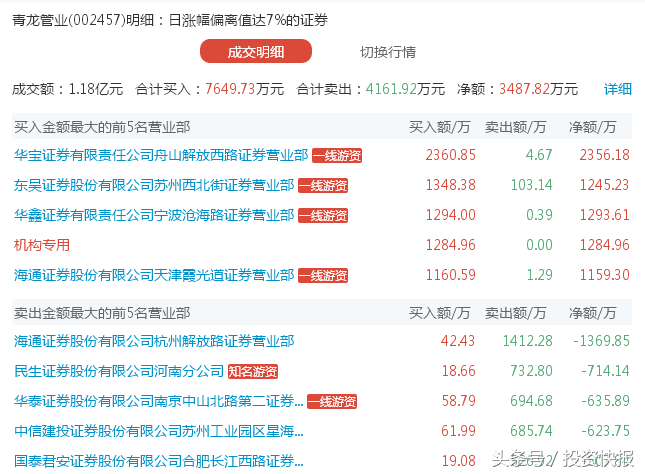
Task: Click total buy value 7649.73万元
Action: [x=244, y=89]
